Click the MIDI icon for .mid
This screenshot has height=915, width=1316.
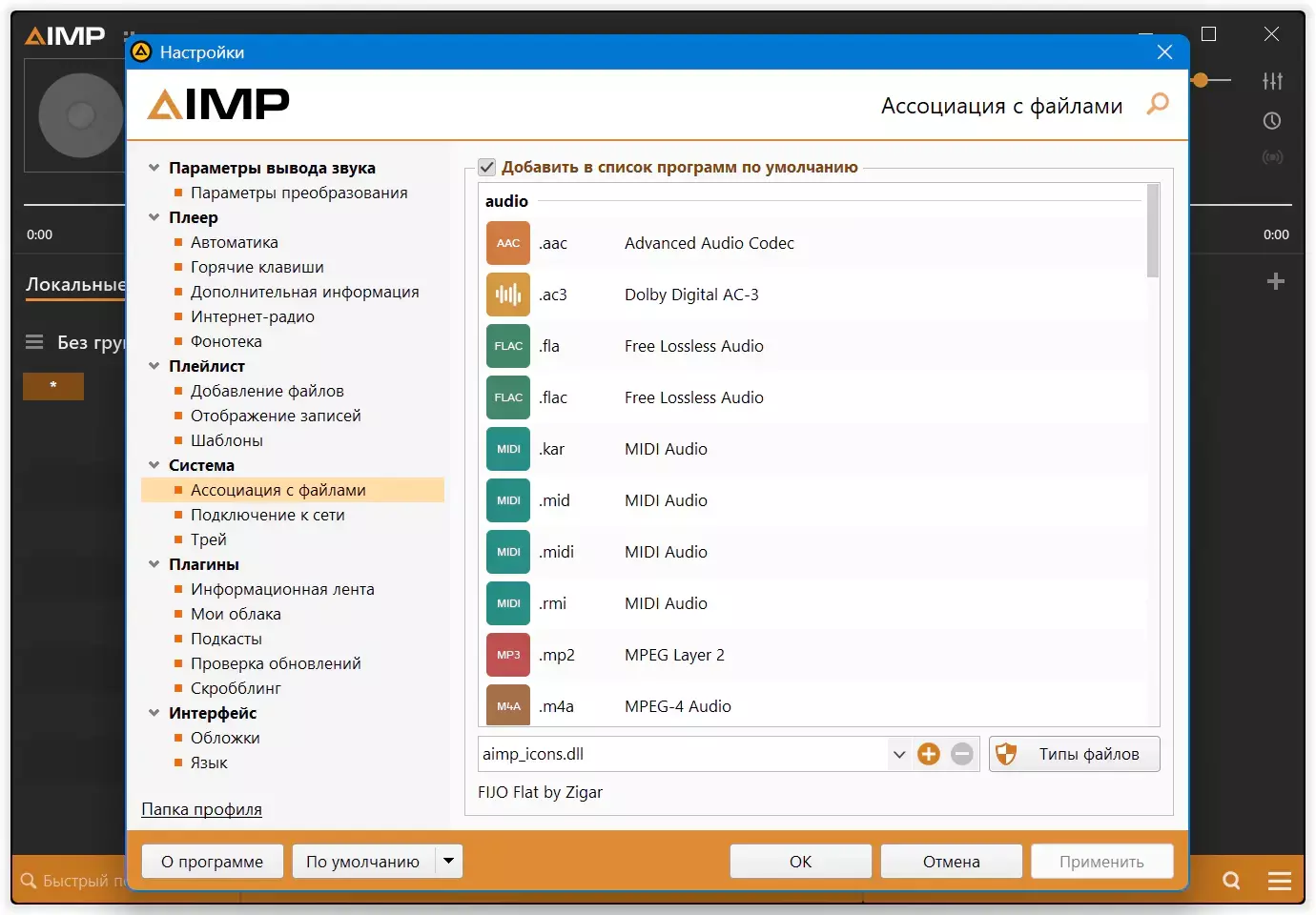(508, 500)
